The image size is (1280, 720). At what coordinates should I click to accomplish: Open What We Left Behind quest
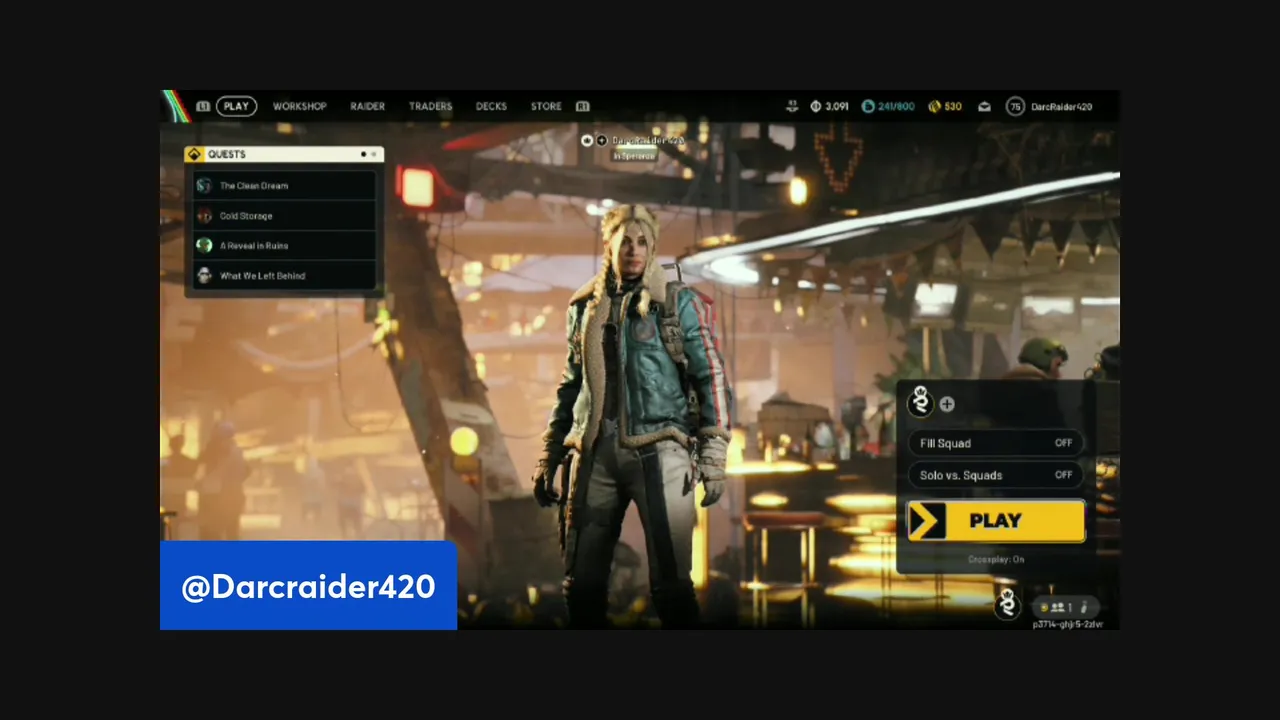tap(284, 276)
